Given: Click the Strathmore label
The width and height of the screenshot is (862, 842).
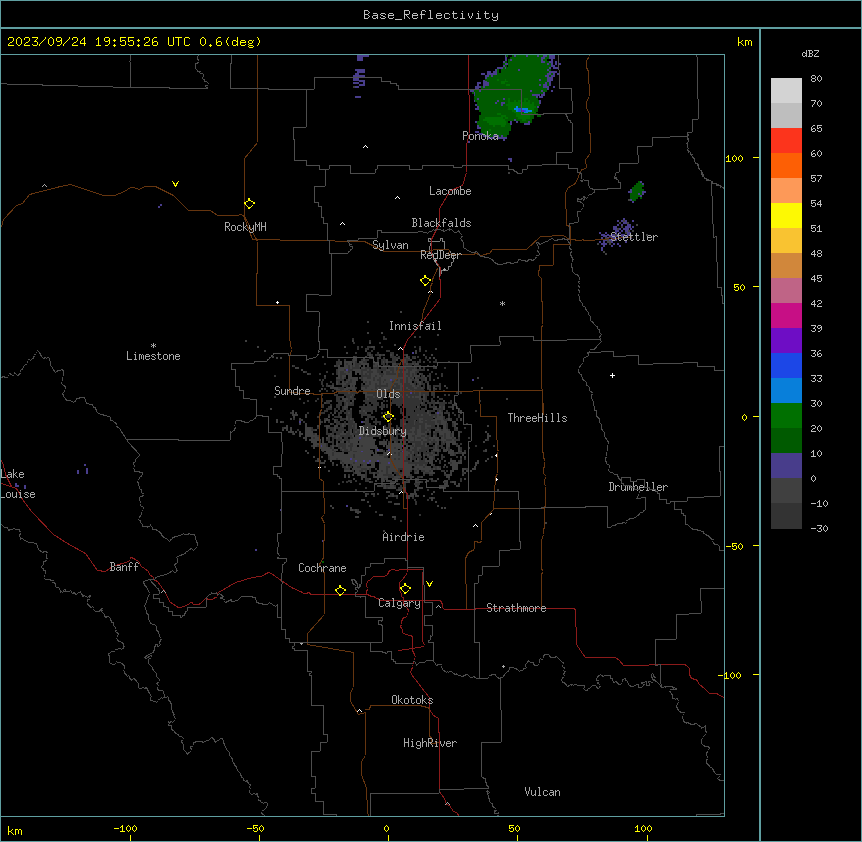Looking at the screenshot, I should tap(516, 608).
